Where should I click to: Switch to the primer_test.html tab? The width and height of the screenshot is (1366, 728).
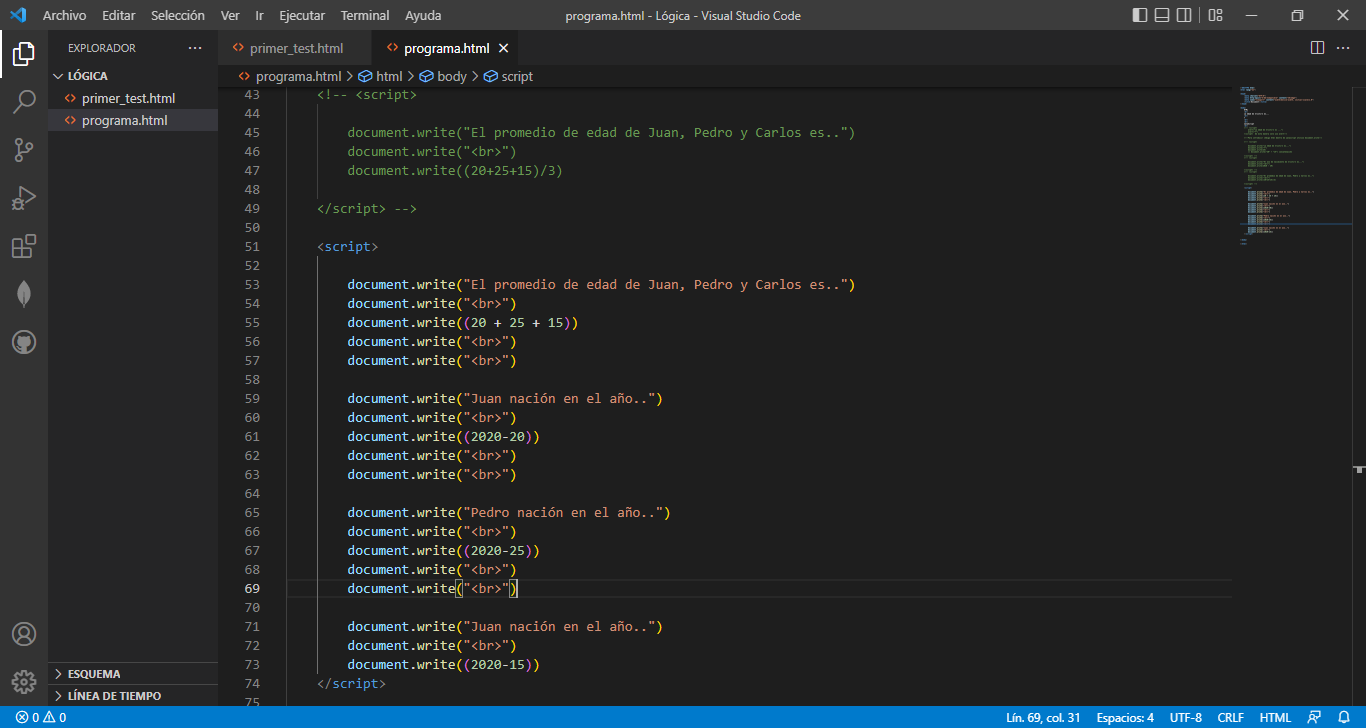295,48
